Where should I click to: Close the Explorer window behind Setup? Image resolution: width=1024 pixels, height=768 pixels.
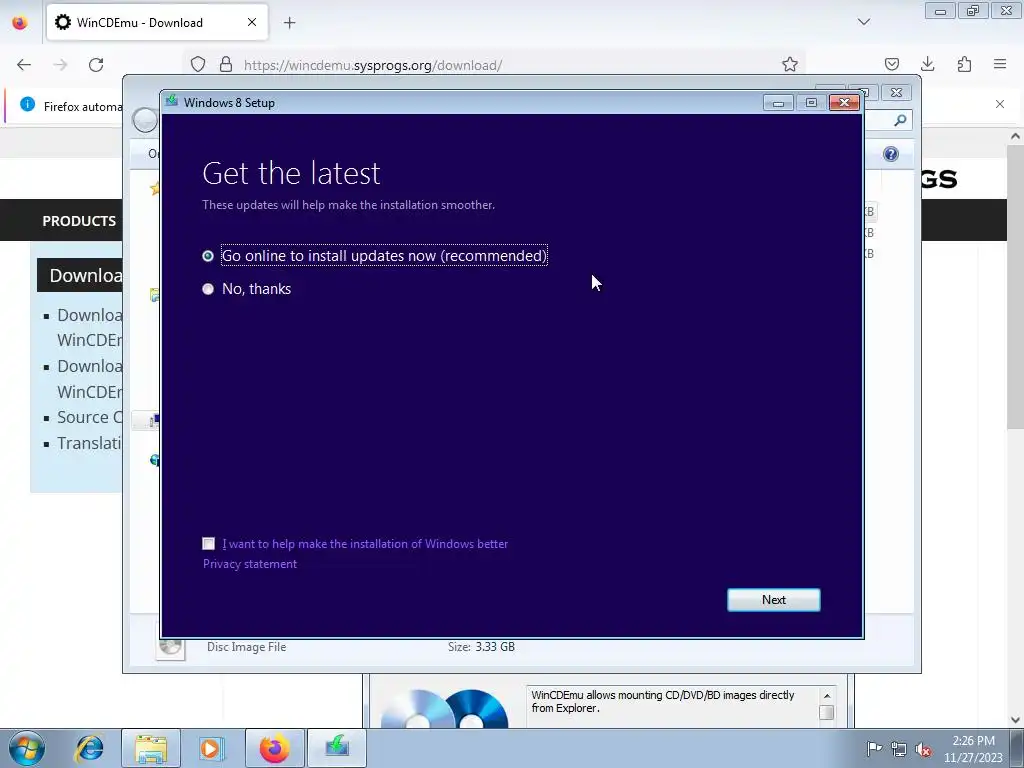(x=896, y=93)
